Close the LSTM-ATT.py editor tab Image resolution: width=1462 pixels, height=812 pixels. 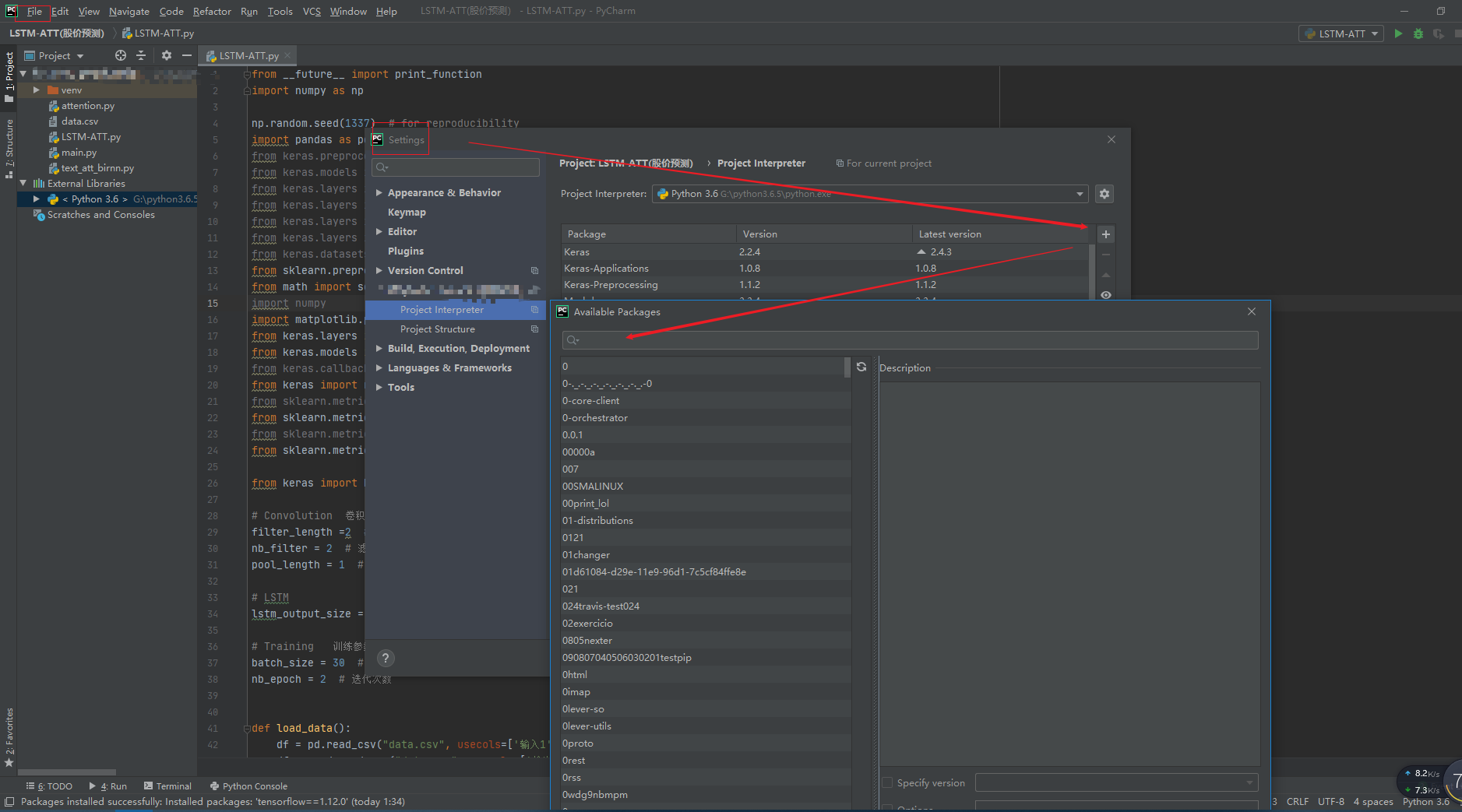click(x=287, y=55)
